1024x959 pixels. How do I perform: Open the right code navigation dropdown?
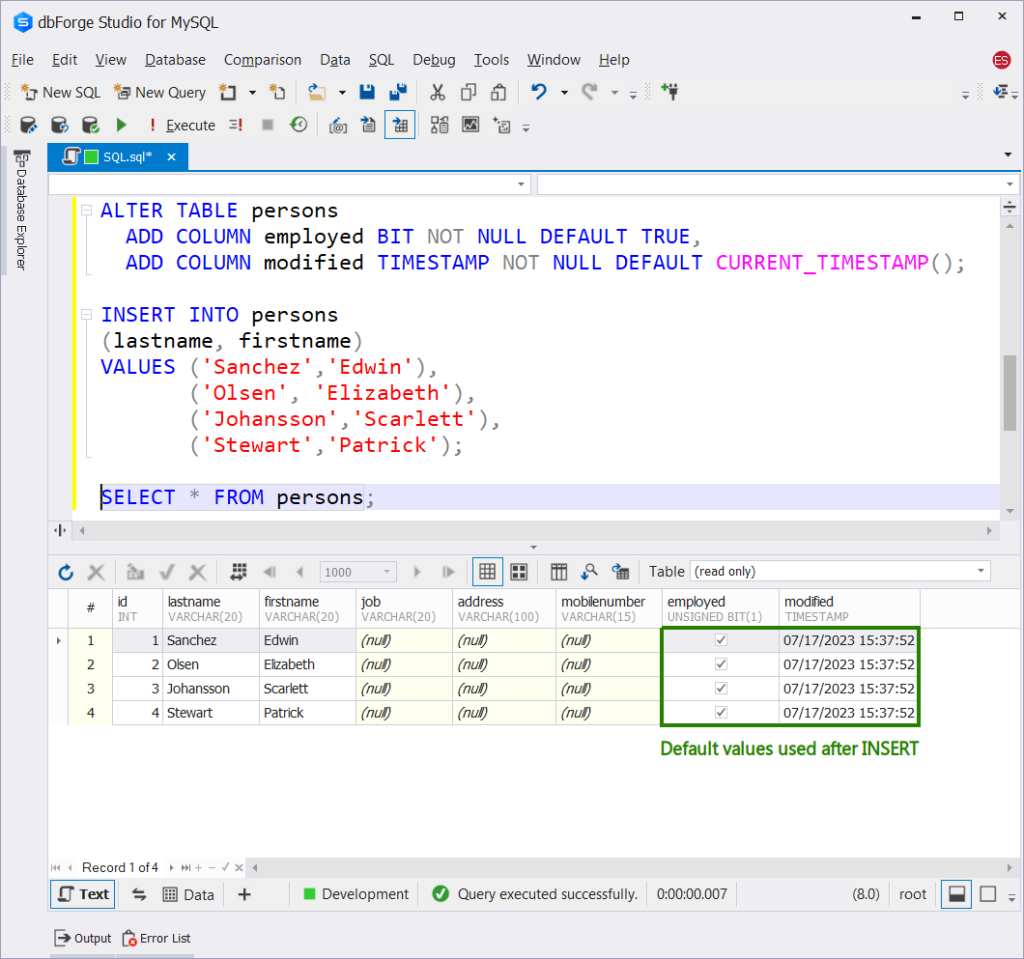[1010, 185]
